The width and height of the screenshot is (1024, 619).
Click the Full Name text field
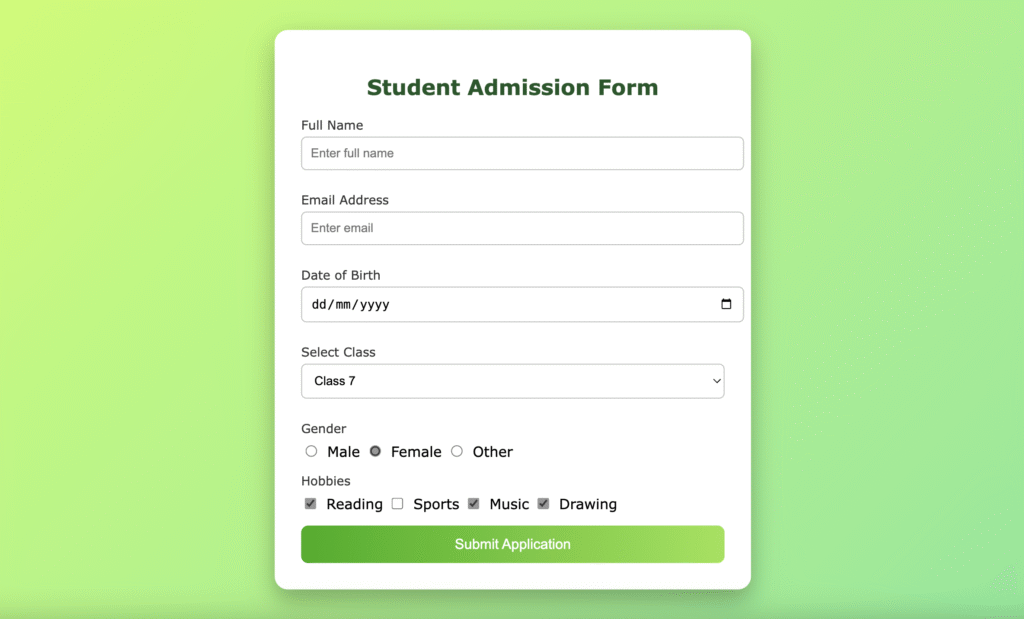click(522, 153)
